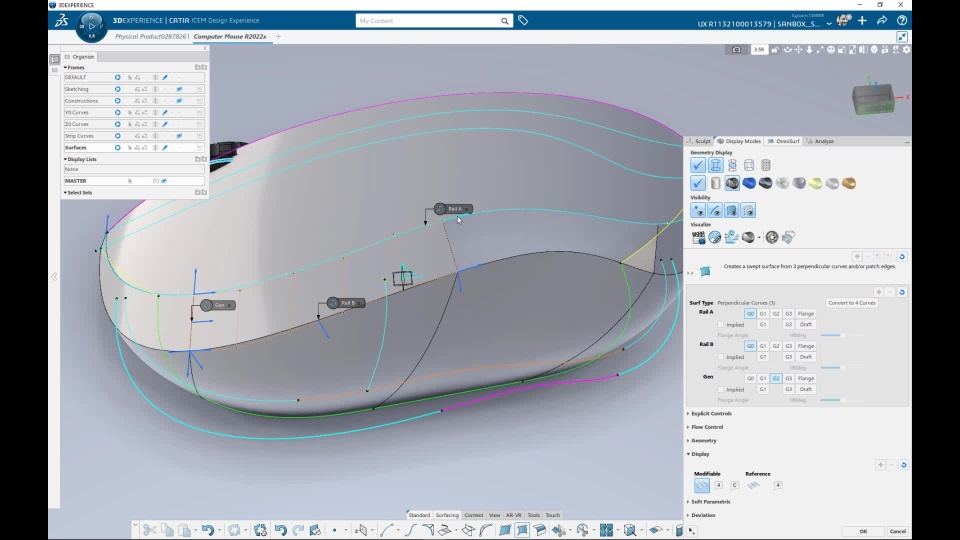The width and height of the screenshot is (960, 540).
Task: Click the zebra stripe display mode icon
Action: (x=732, y=183)
